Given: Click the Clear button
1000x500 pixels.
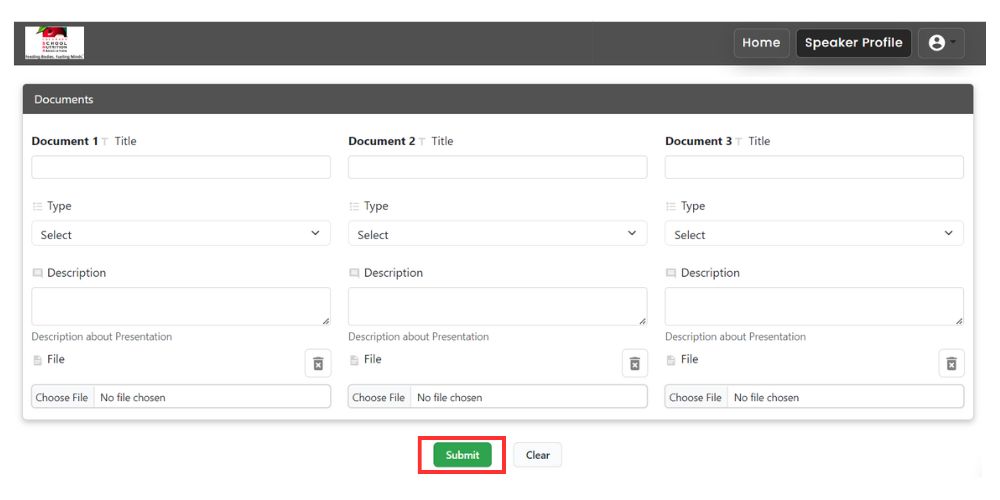Looking at the screenshot, I should (x=538, y=455).
